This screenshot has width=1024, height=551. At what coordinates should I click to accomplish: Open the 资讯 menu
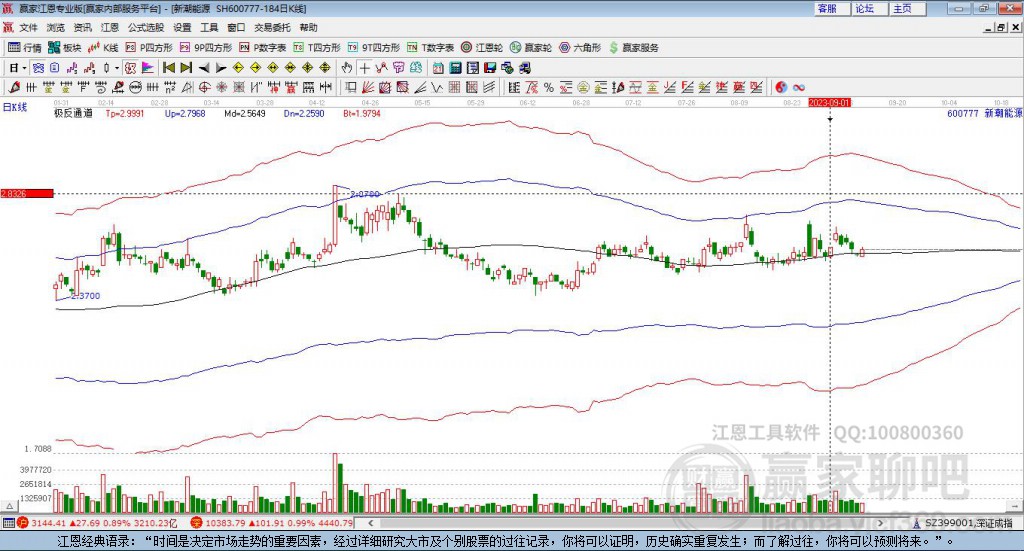point(82,27)
